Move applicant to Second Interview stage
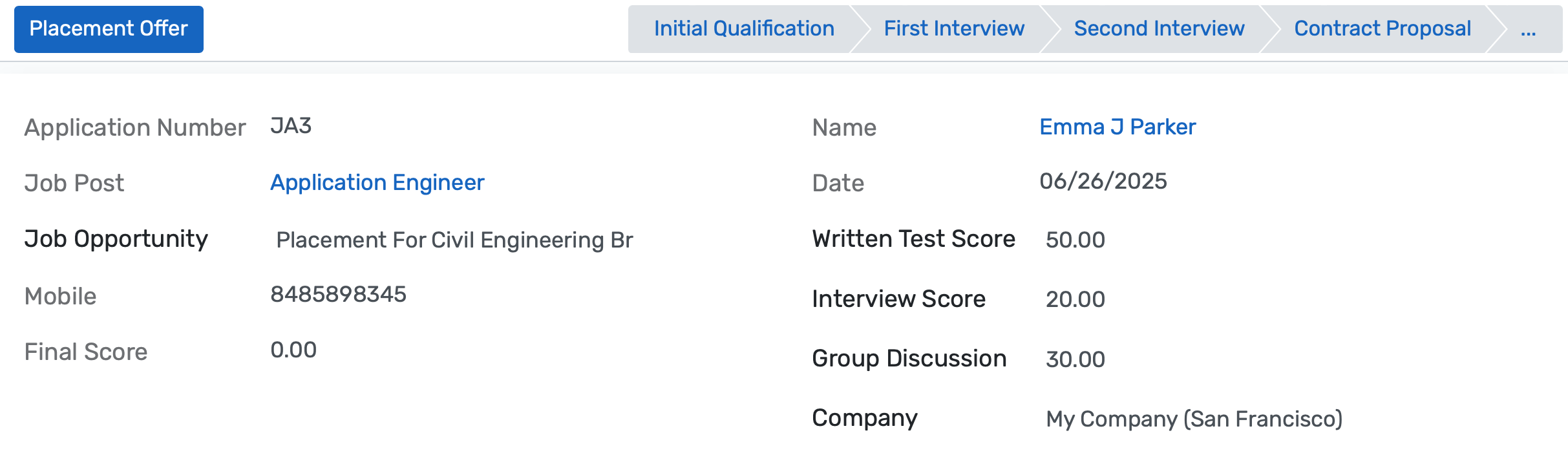Image resolution: width=1568 pixels, height=455 pixels. tap(1158, 29)
